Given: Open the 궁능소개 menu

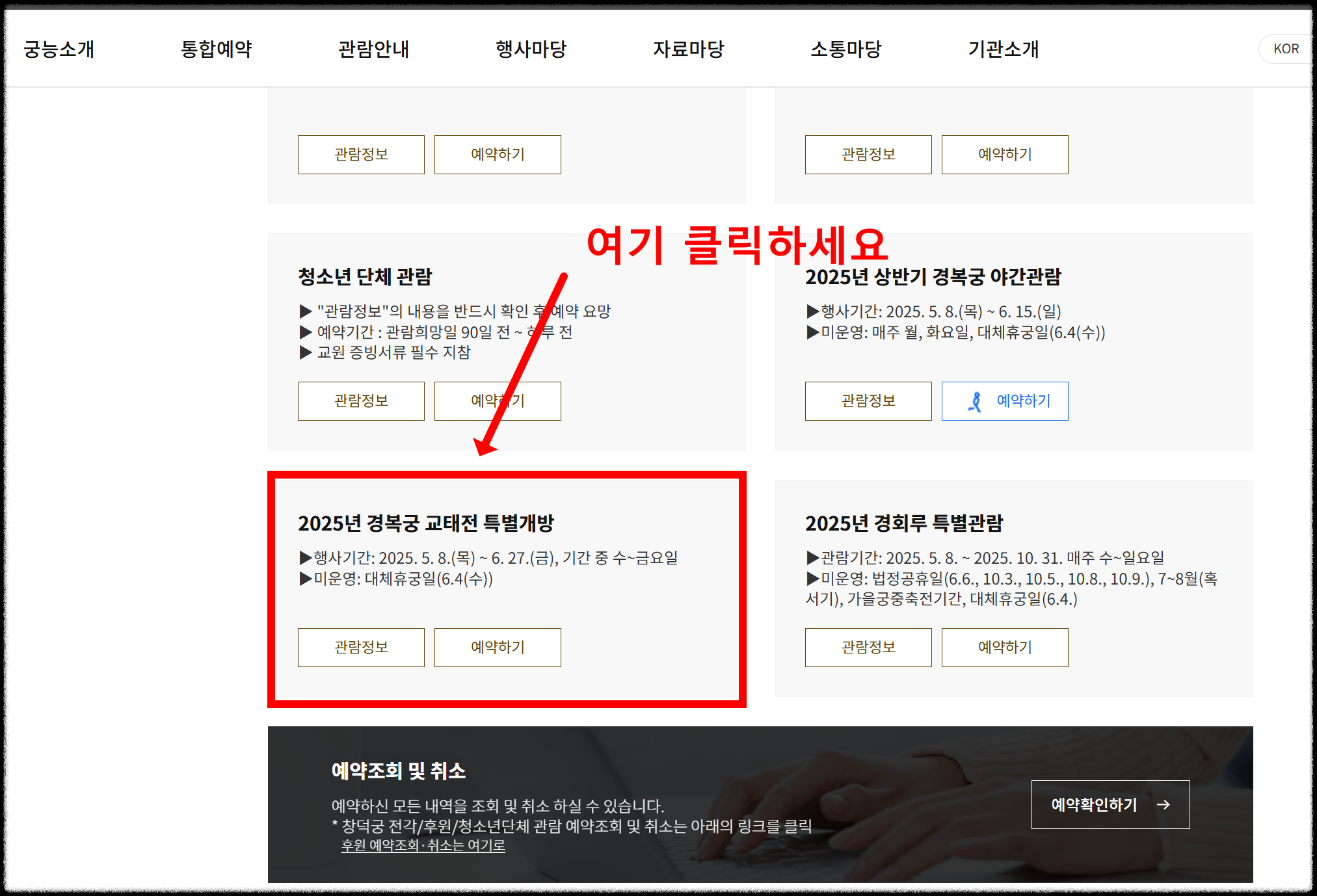Looking at the screenshot, I should 59,49.
